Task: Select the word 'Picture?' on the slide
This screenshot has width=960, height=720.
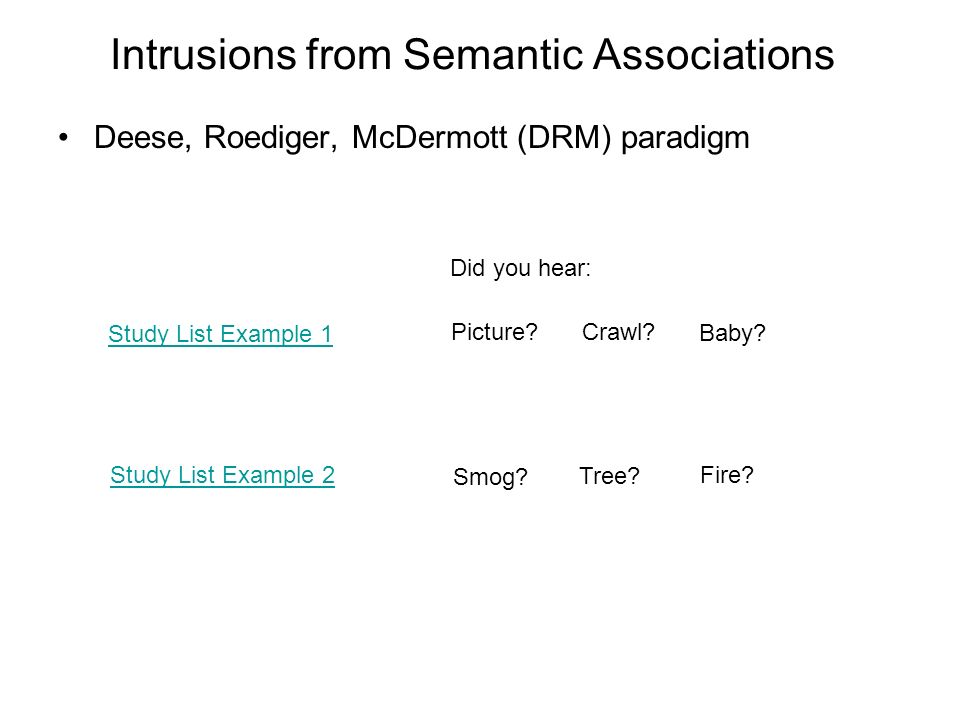Action: (494, 332)
